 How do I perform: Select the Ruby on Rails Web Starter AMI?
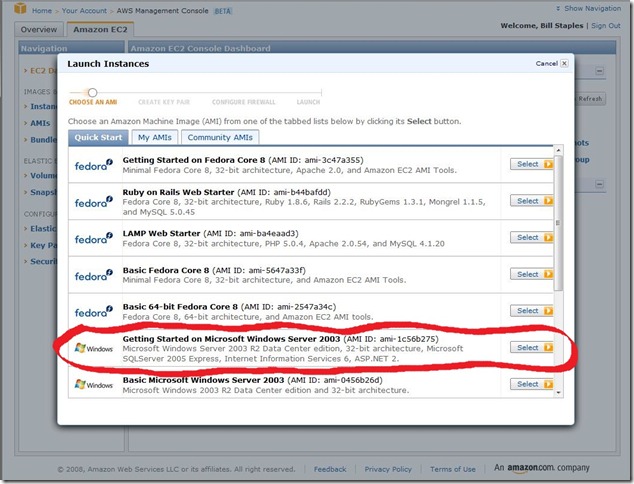click(532, 201)
